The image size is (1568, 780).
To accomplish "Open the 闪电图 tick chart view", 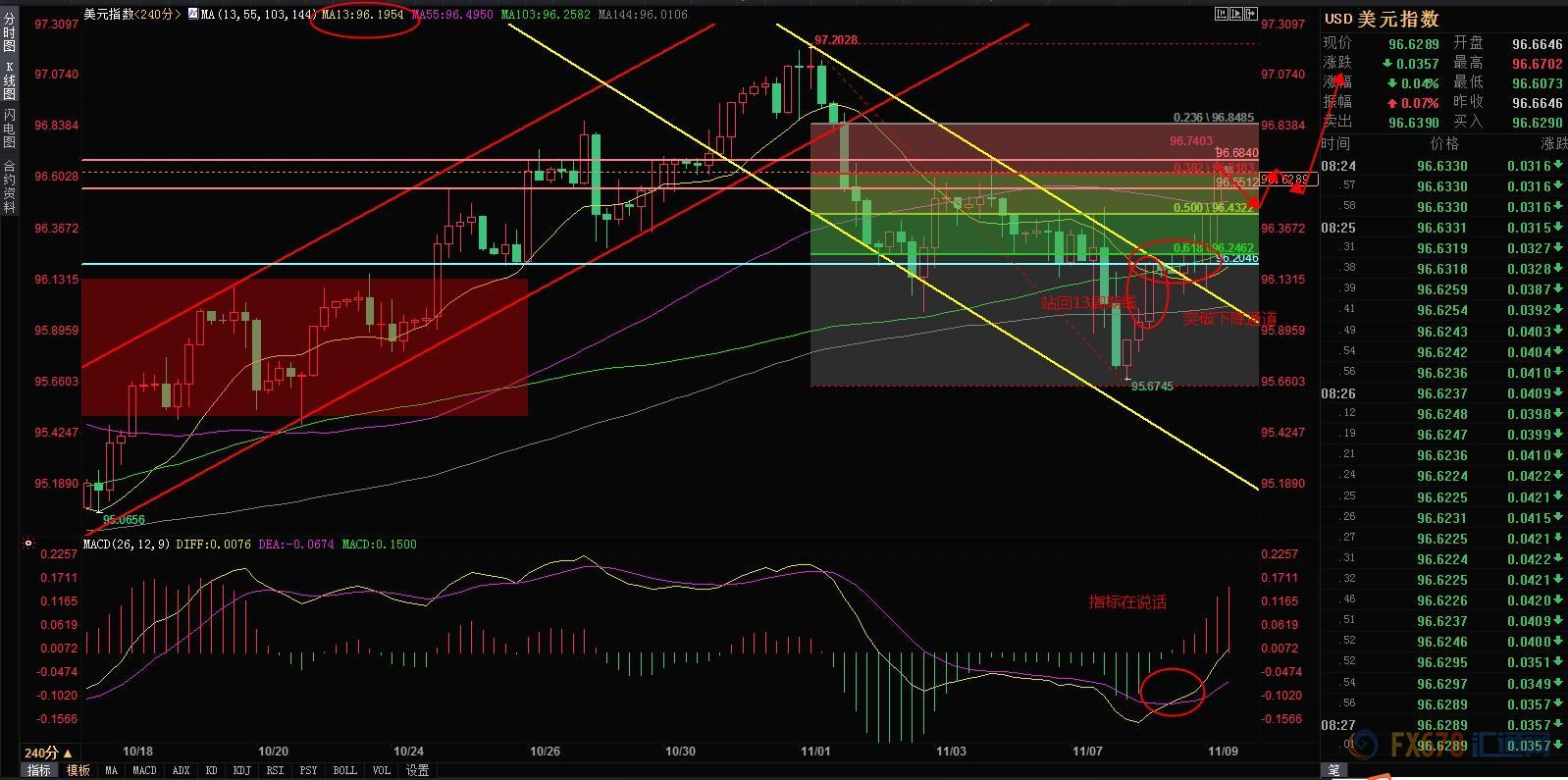I will pos(9,129).
